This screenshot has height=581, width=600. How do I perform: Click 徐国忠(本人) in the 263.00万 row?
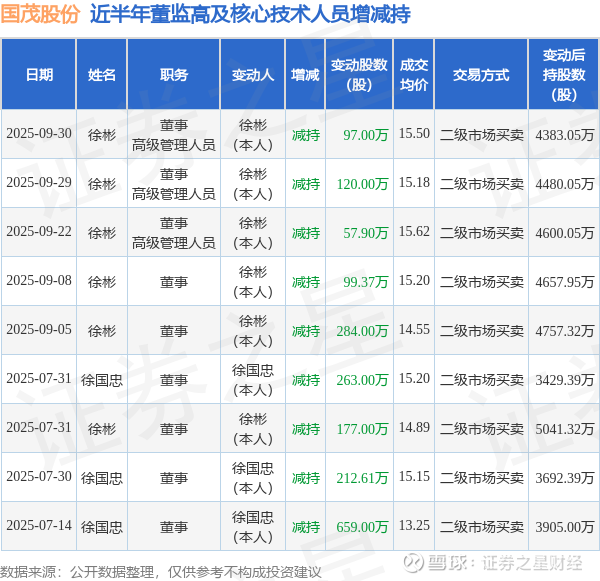[x=253, y=380]
